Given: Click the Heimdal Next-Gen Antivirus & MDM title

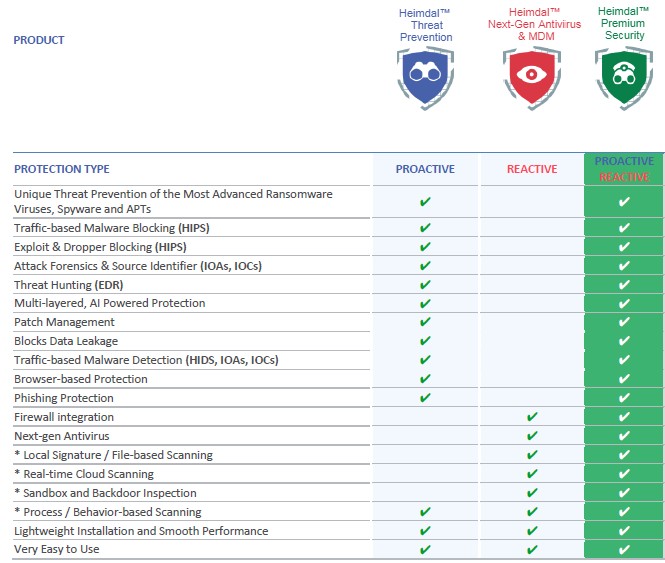Looking at the screenshot, I should 528,24.
